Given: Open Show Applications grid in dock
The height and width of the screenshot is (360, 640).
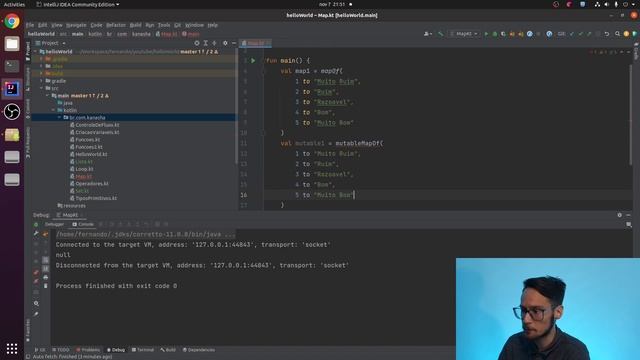Looking at the screenshot, I should (x=12, y=348).
